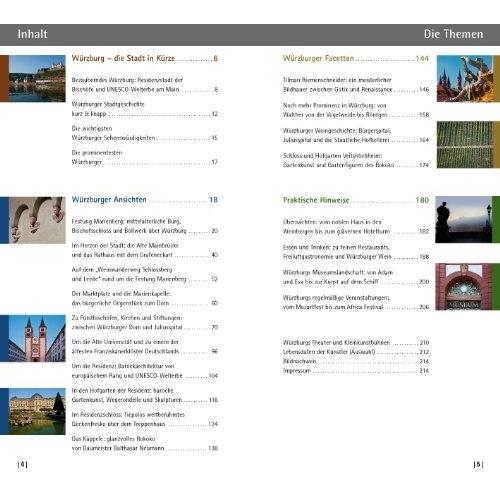Select the carved stone hands thumbnail

tap(37, 220)
